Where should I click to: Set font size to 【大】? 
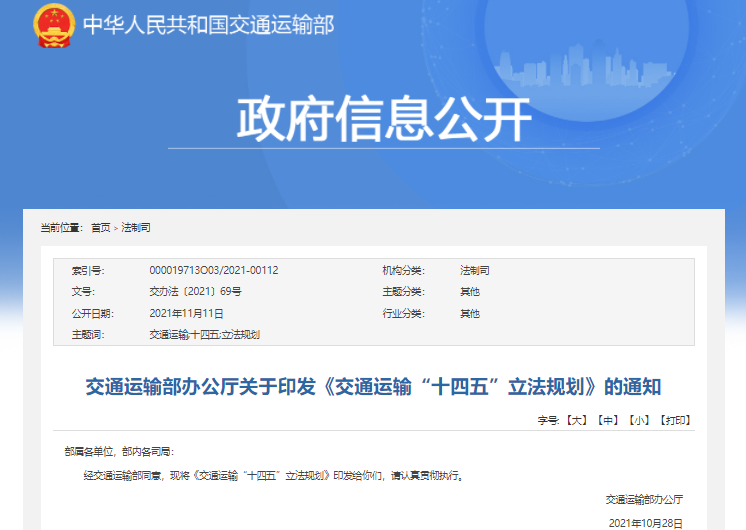tap(576, 421)
